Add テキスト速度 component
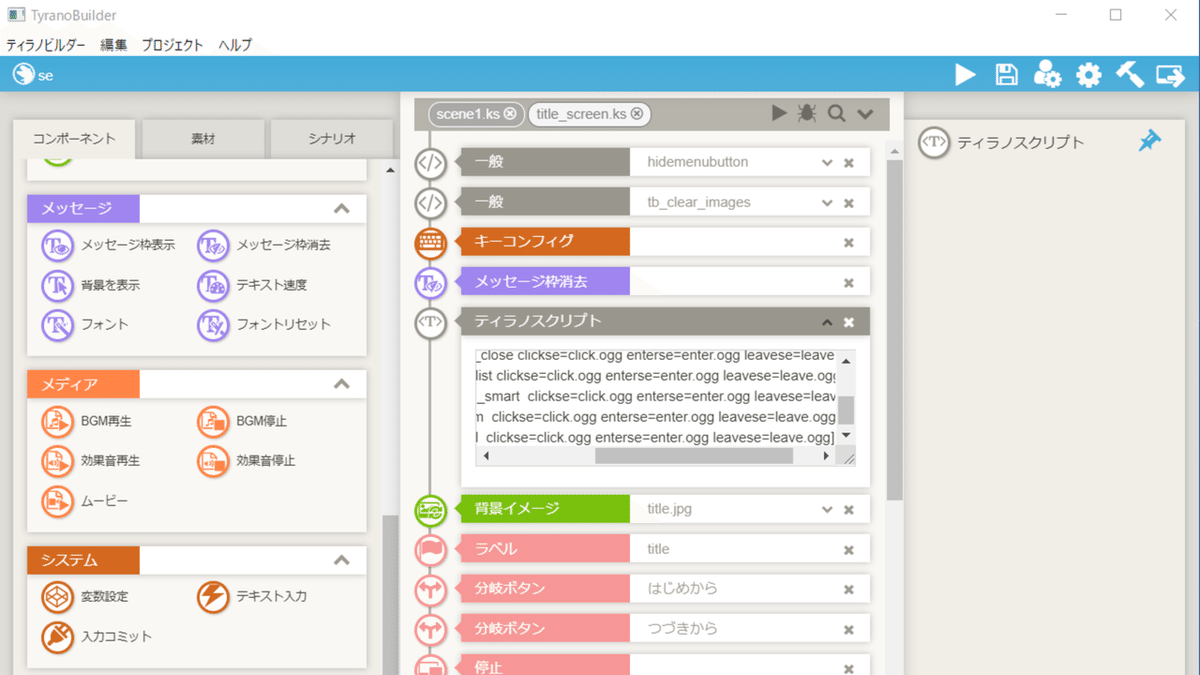The height and width of the screenshot is (675, 1200). [252, 285]
